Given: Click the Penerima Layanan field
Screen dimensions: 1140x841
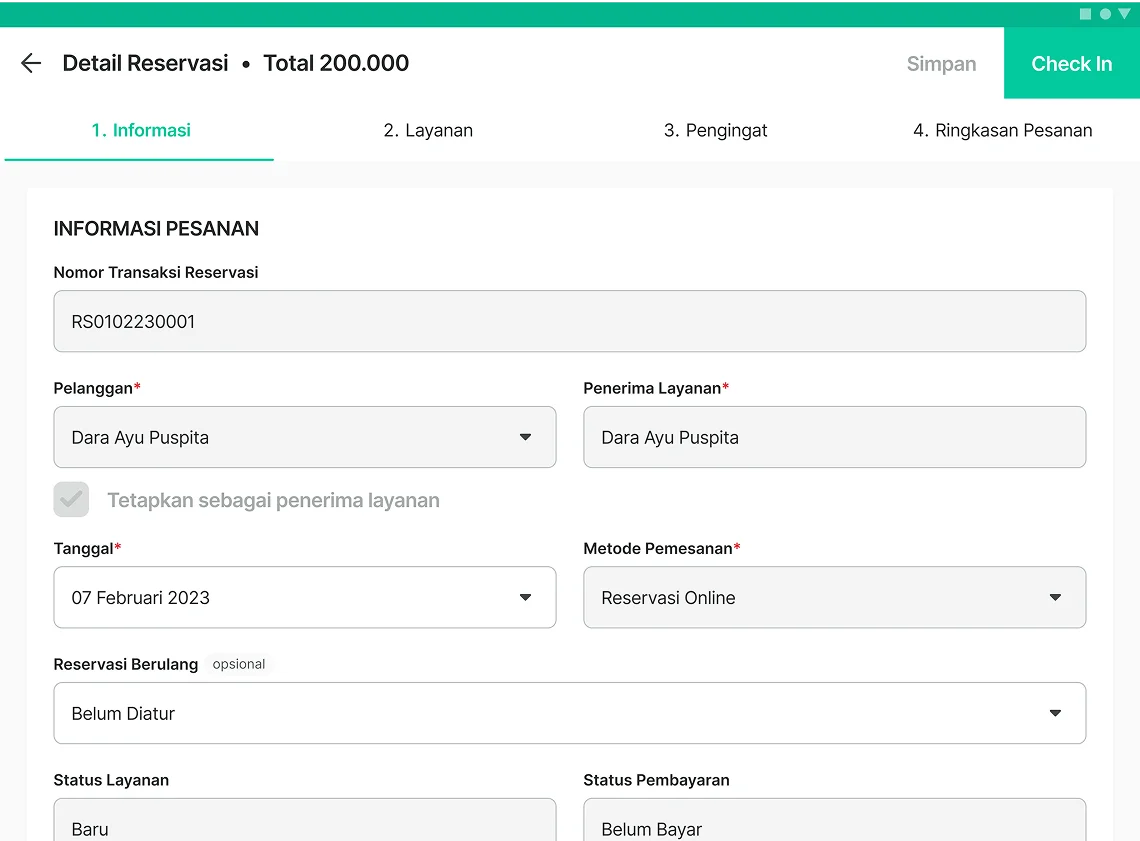Looking at the screenshot, I should pos(834,437).
